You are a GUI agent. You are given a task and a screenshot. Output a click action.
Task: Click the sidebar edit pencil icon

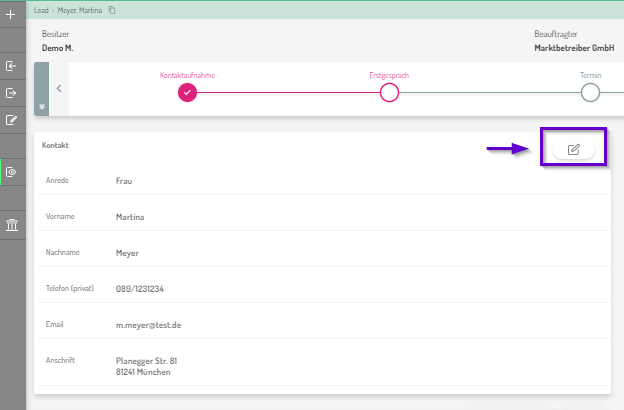[11, 120]
